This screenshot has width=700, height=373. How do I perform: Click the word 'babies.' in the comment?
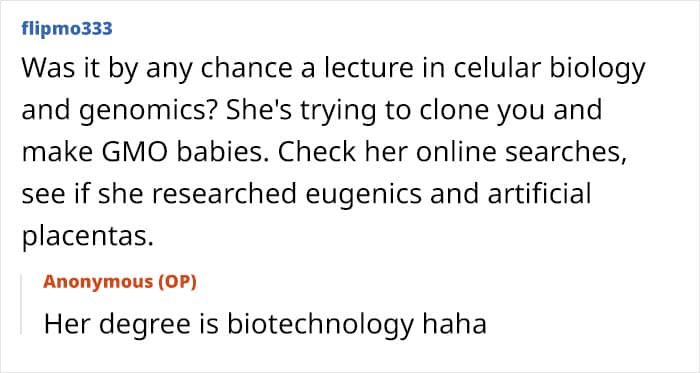223,153
